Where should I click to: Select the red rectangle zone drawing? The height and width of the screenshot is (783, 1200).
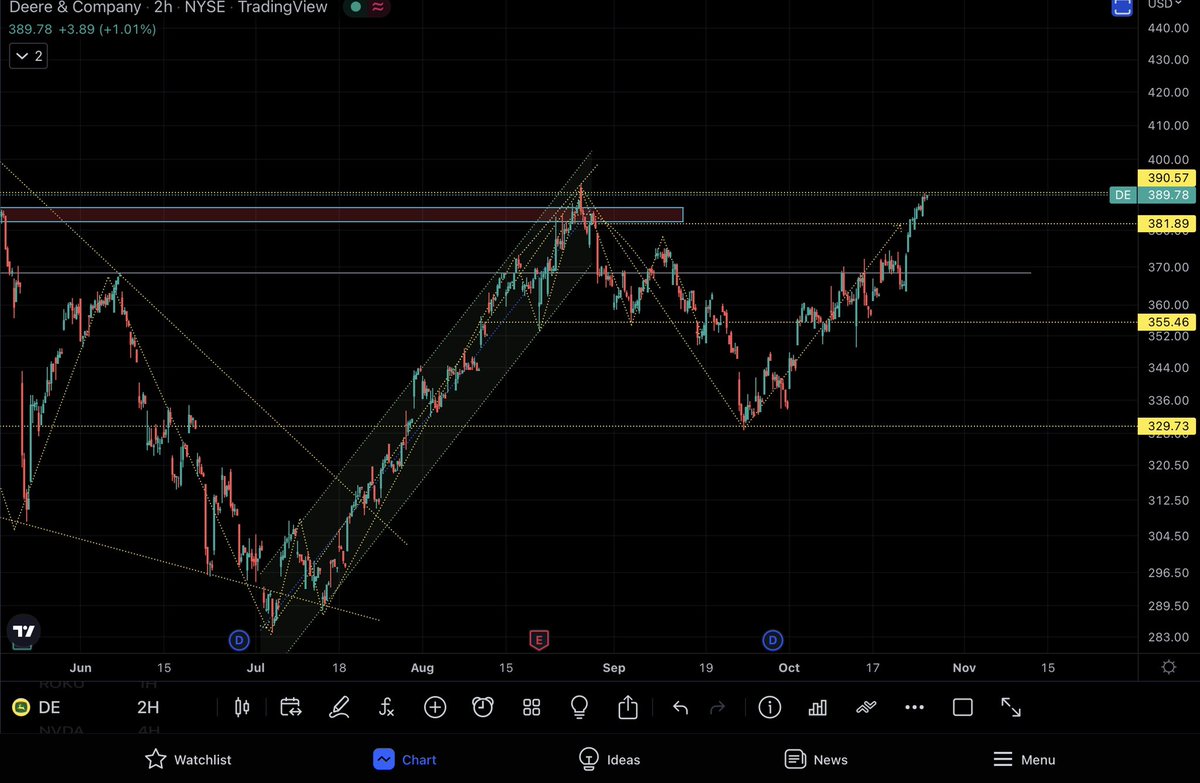click(x=341, y=215)
